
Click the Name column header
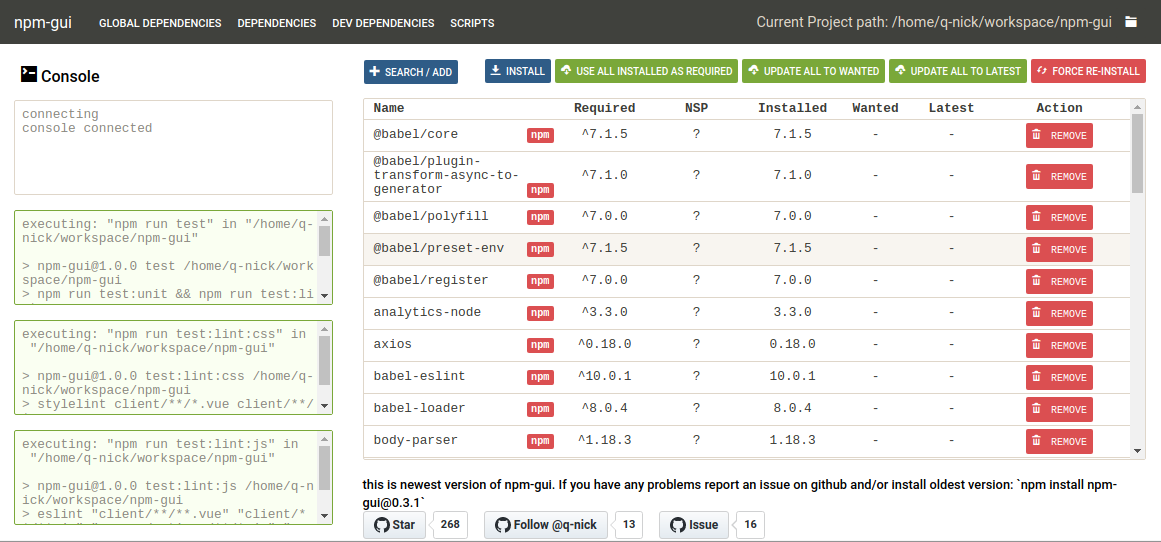389,108
